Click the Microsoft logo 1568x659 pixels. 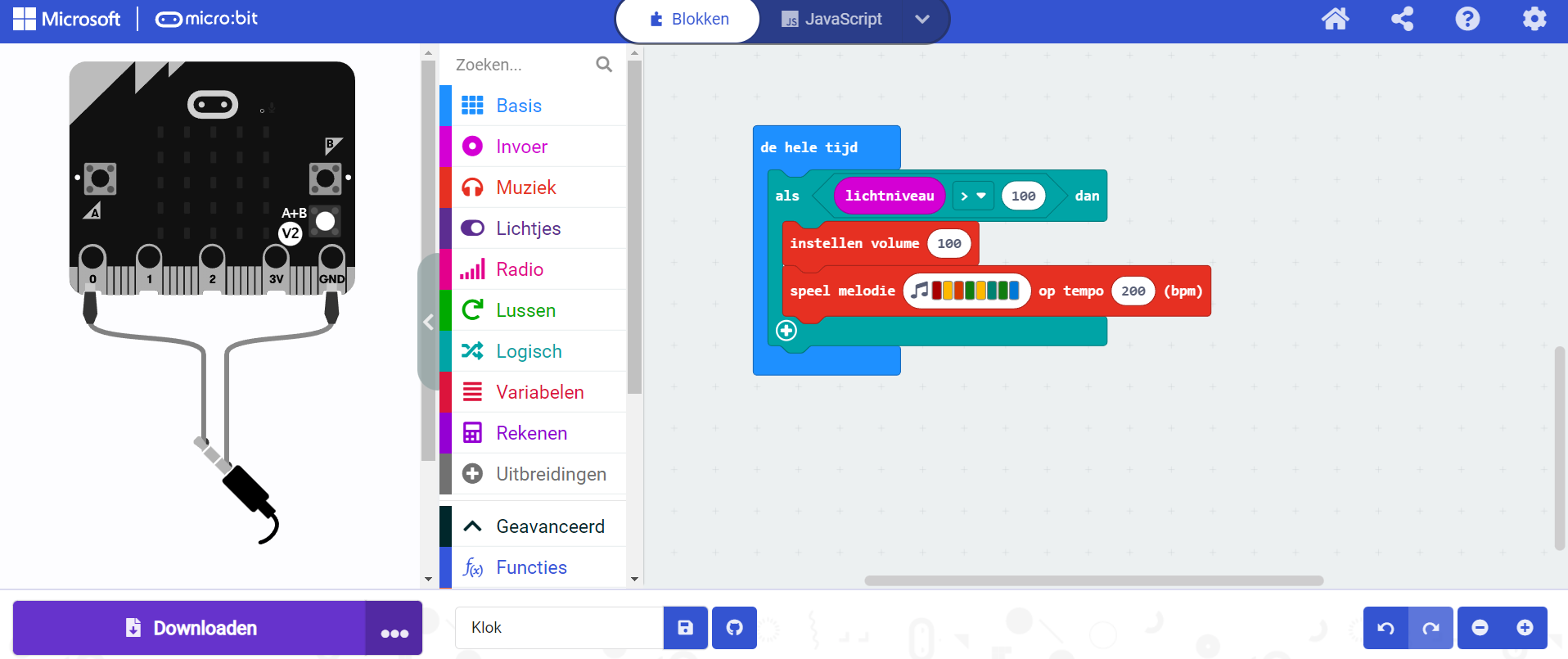coord(67,19)
